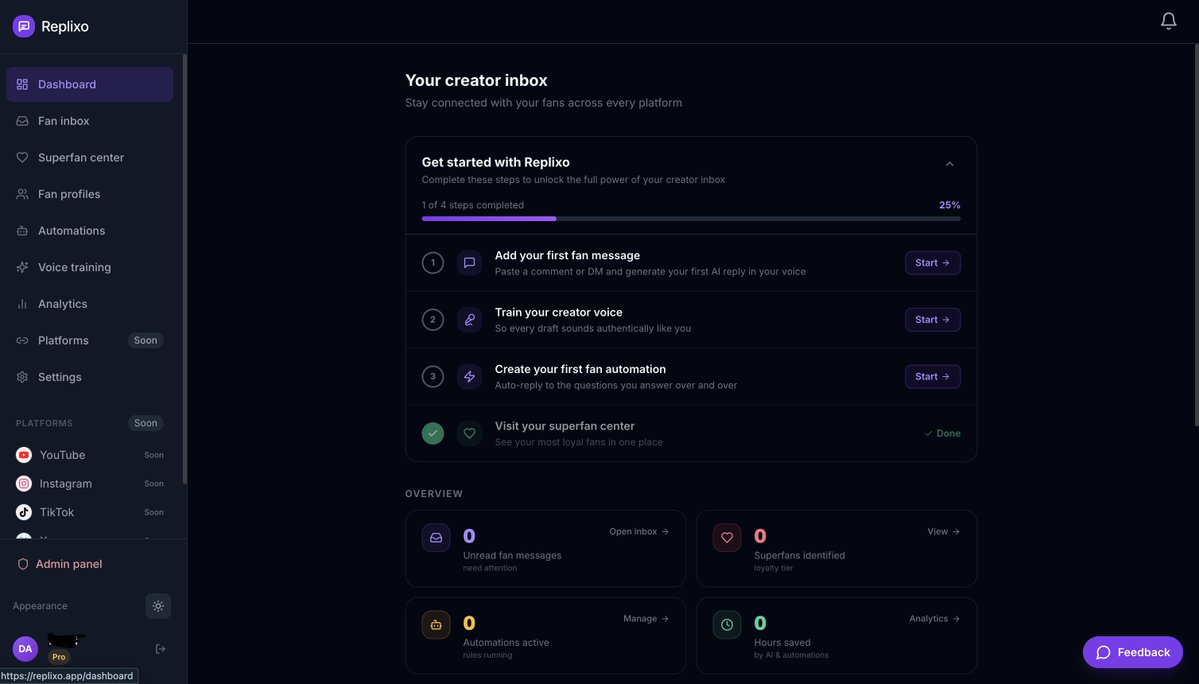Click the Fan inbox tray icon
This screenshot has width=1199, height=684.
(22, 121)
